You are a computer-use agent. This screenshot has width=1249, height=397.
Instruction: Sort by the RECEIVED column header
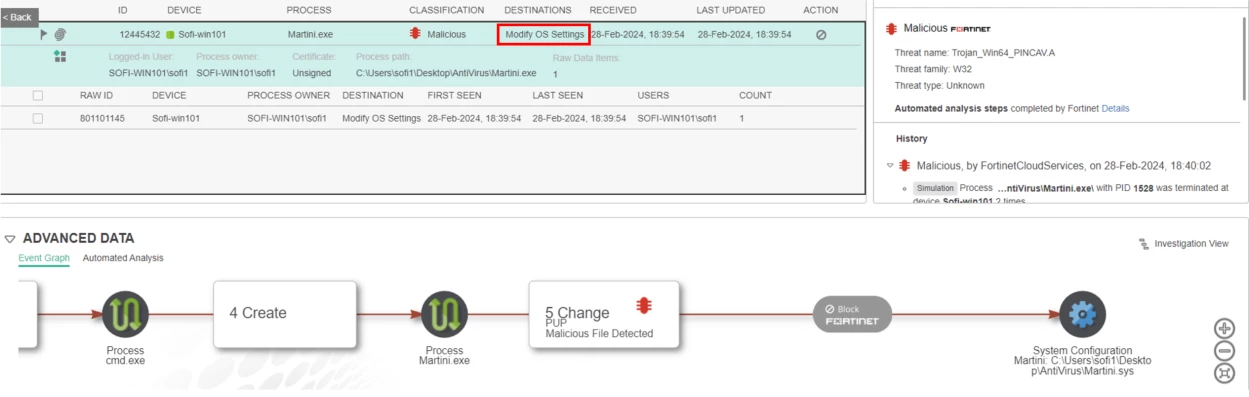(x=613, y=10)
